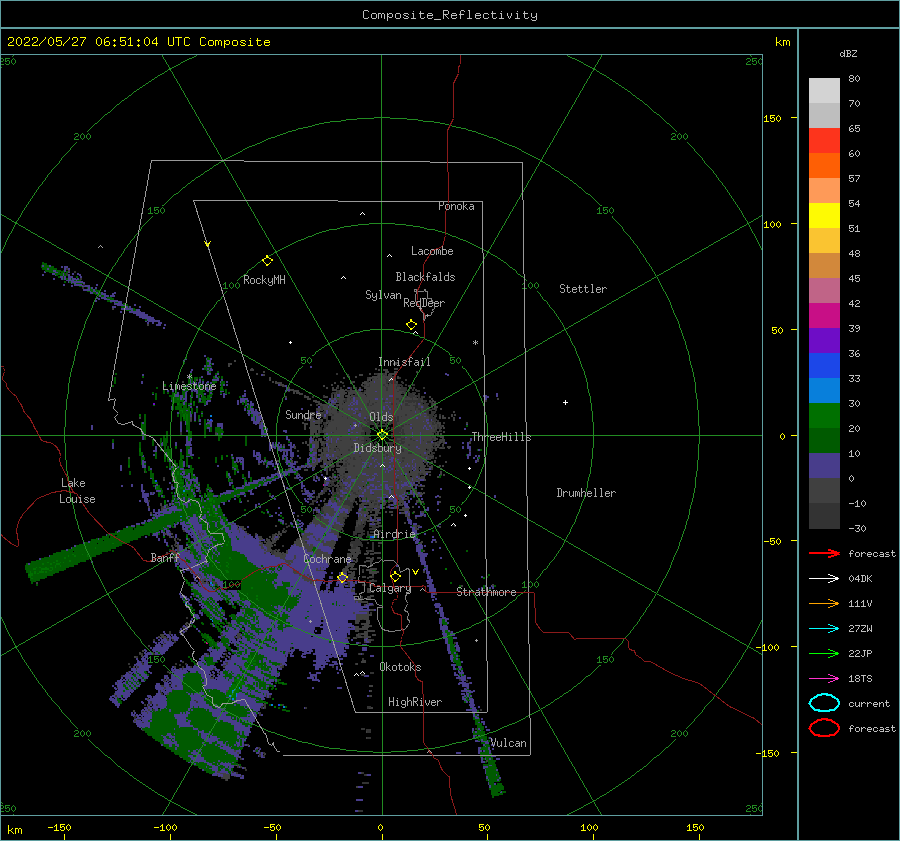This screenshot has width=900, height=841.
Task: Click the Limestone label
Action: [189, 386]
